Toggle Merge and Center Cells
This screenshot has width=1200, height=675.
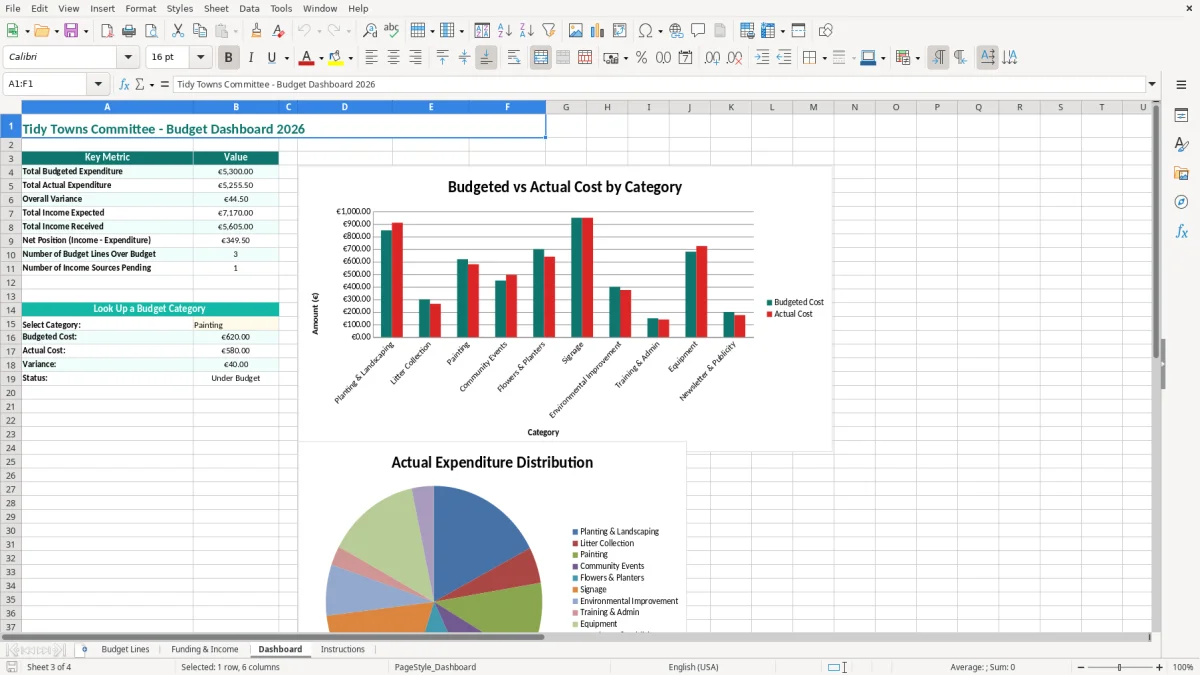(x=541, y=58)
